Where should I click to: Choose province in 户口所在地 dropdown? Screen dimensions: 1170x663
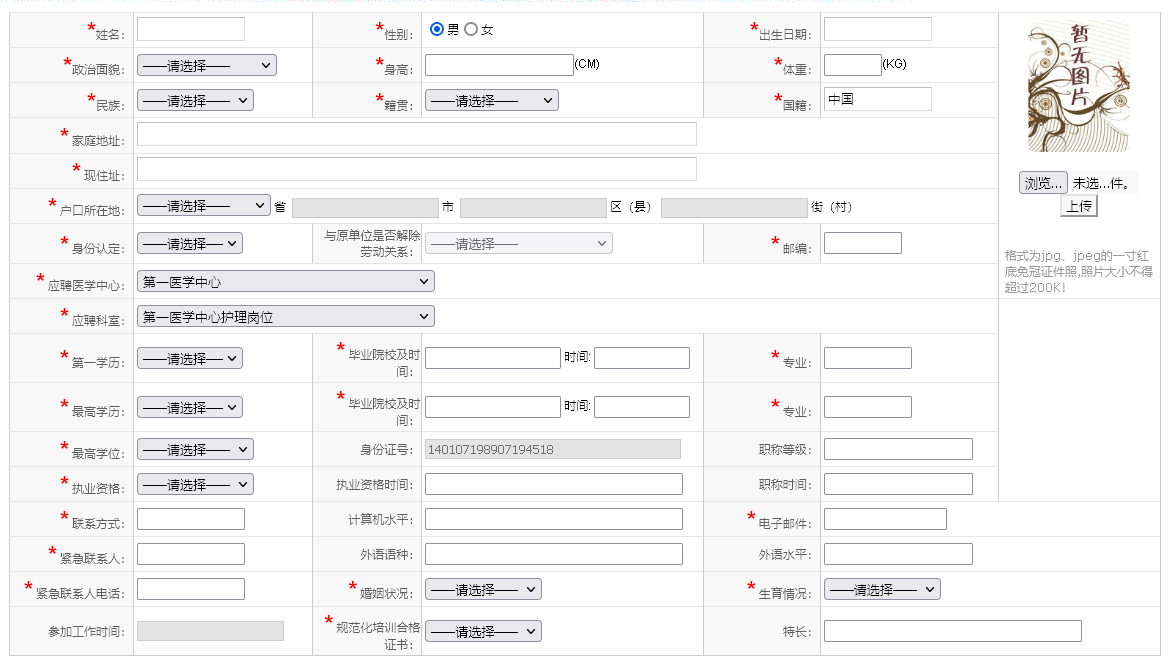pyautogui.click(x=203, y=205)
